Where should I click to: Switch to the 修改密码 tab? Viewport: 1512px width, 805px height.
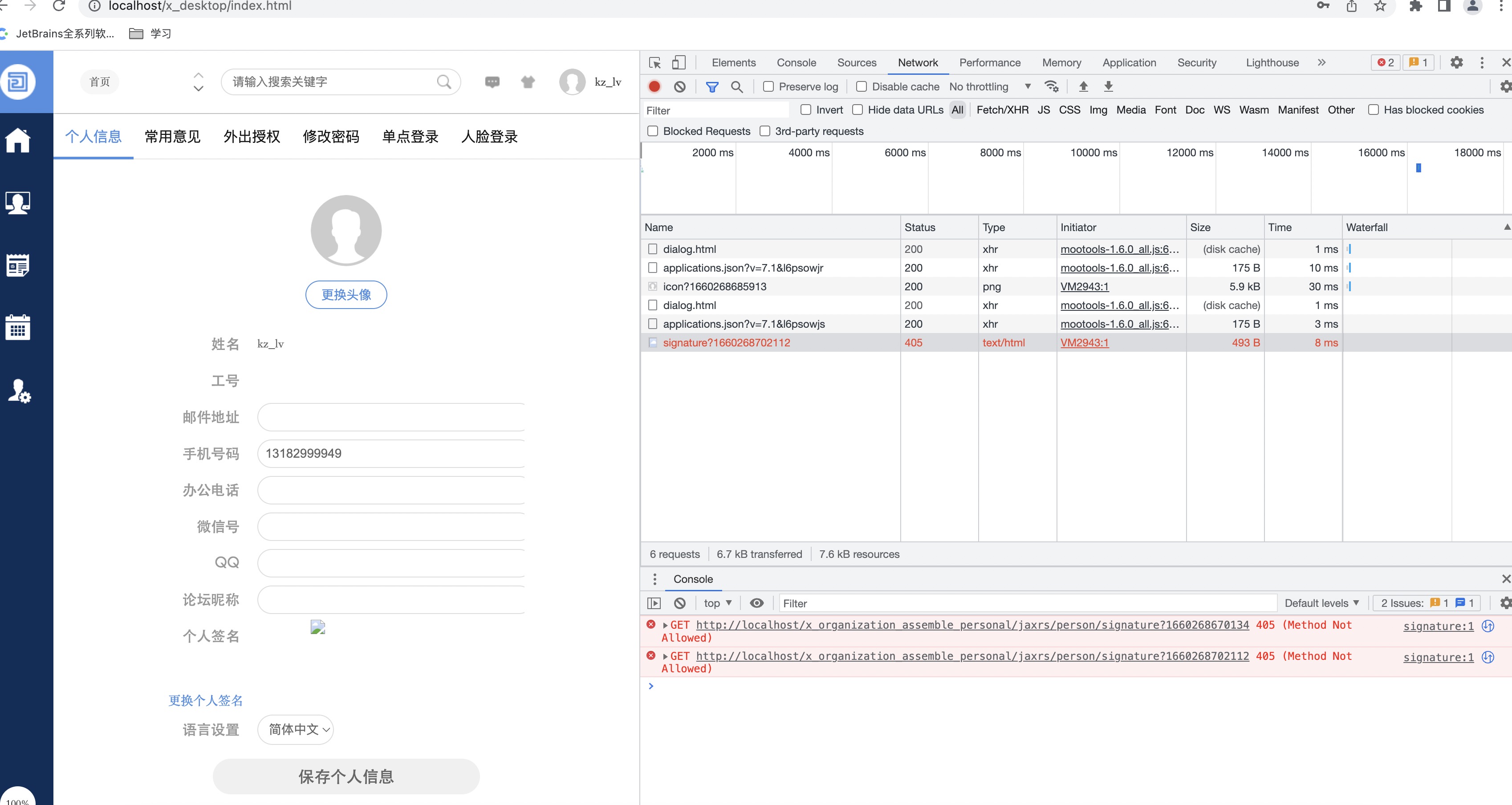(x=331, y=136)
